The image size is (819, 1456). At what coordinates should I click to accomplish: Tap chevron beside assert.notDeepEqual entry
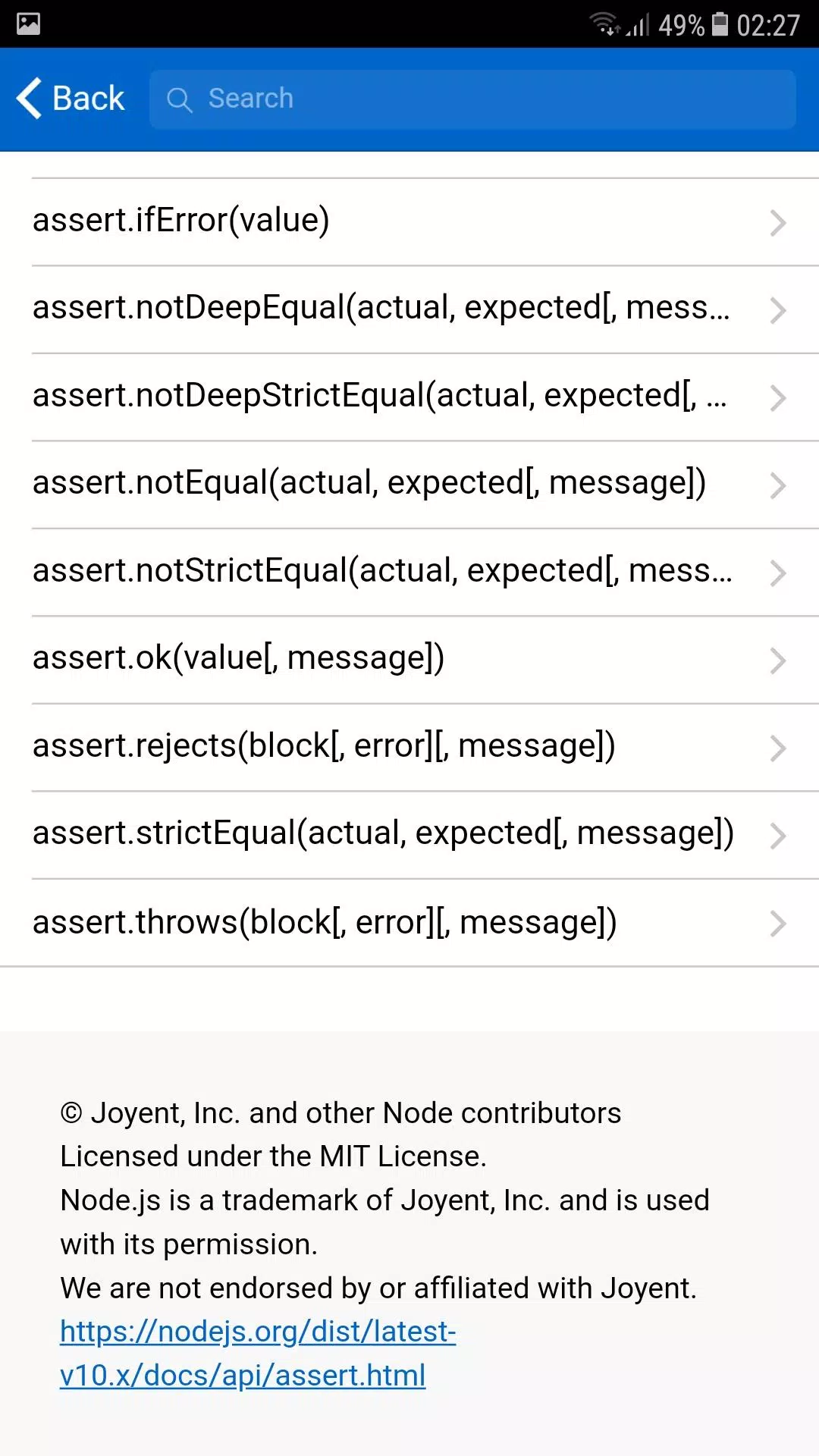click(778, 310)
